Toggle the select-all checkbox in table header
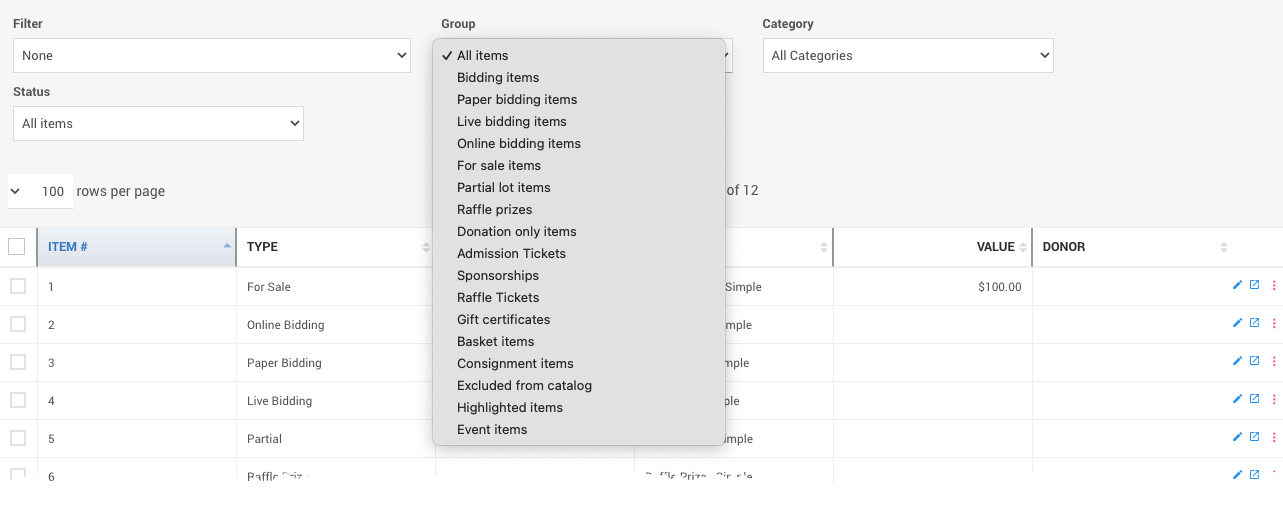1283x508 pixels. point(17,247)
